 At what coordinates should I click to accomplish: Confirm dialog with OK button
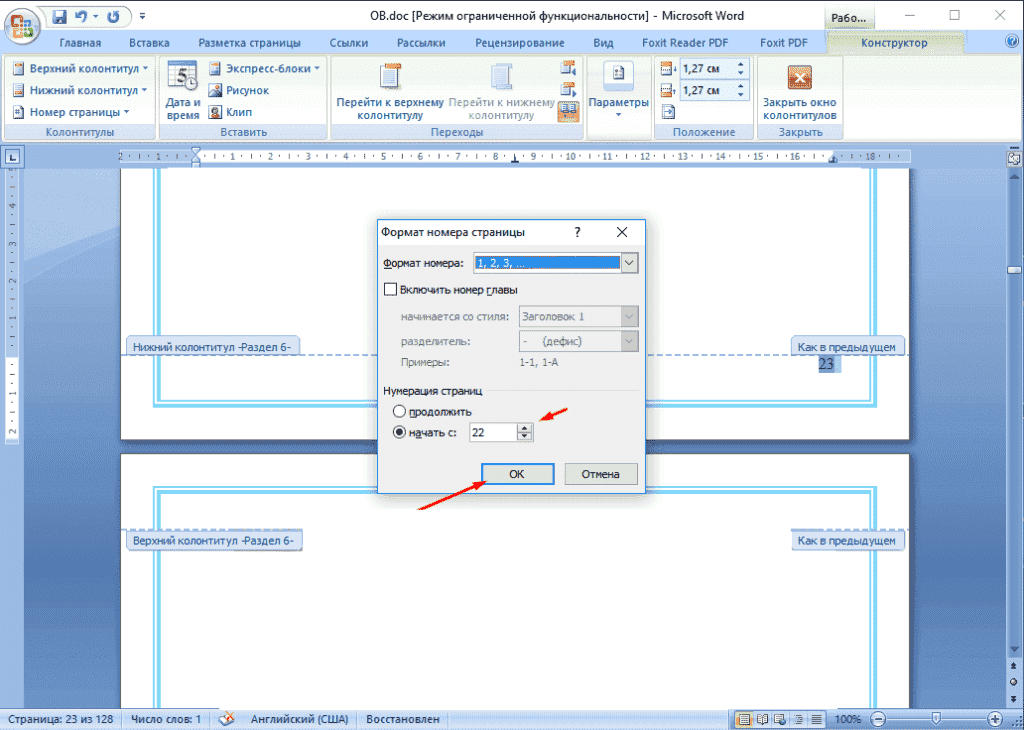click(517, 474)
